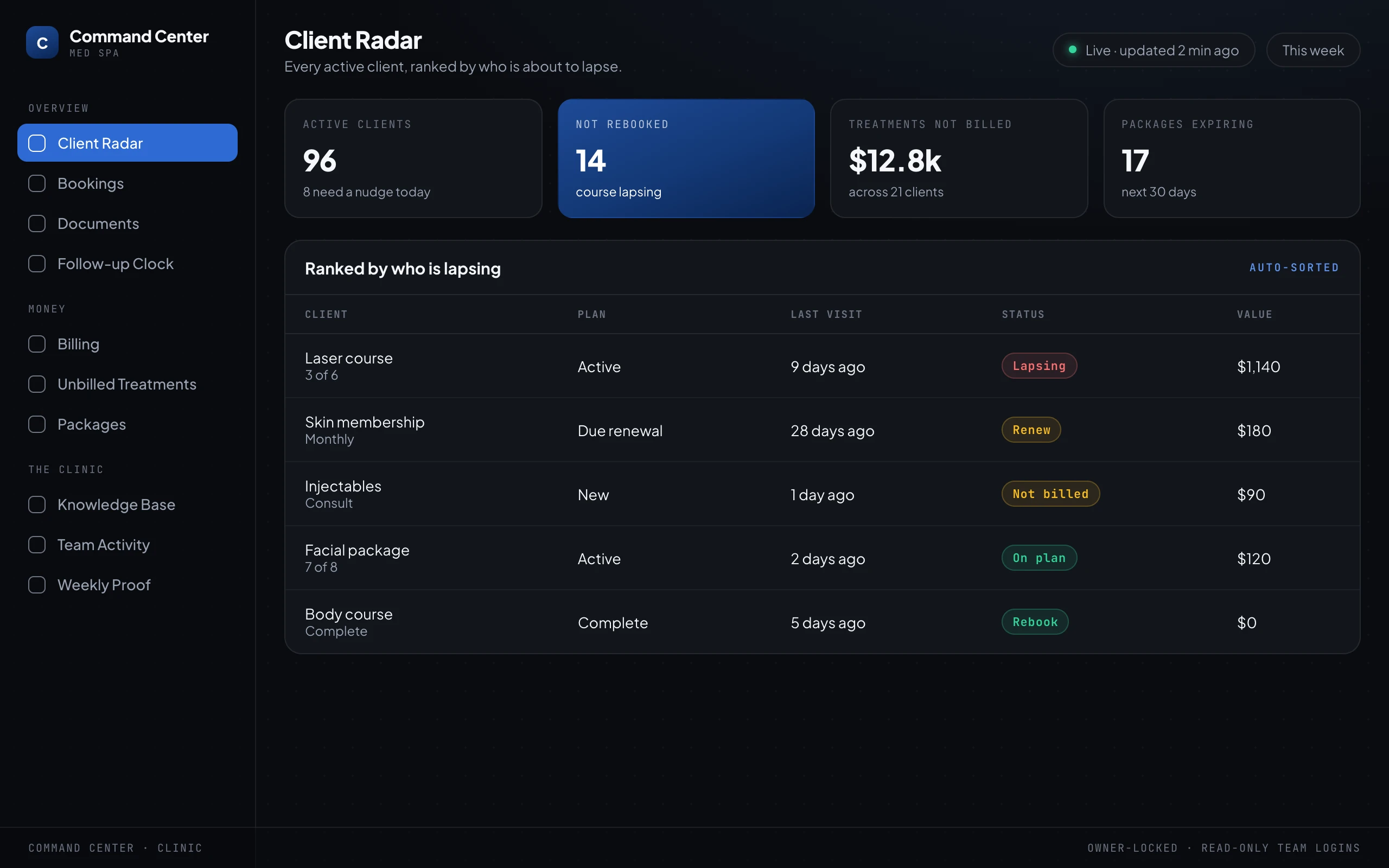Click the PLAN column header
This screenshot has width=1389, height=868.
pos(592,315)
